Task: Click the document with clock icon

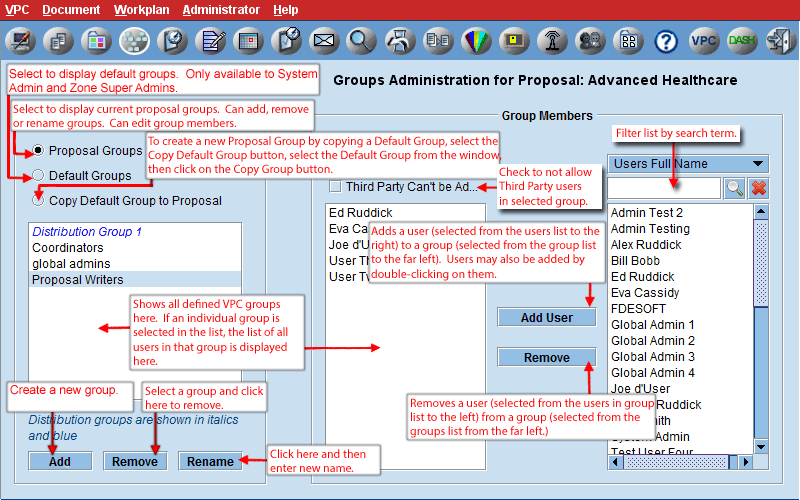Action: point(172,41)
